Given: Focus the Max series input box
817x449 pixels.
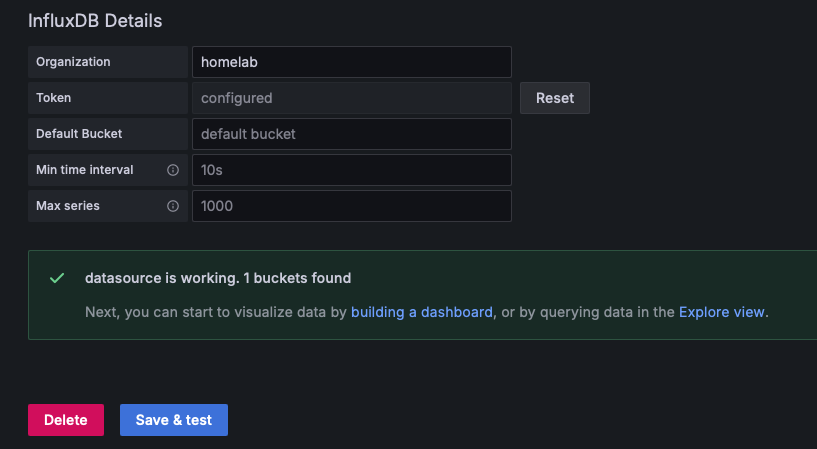Looking at the screenshot, I should tap(351, 206).
